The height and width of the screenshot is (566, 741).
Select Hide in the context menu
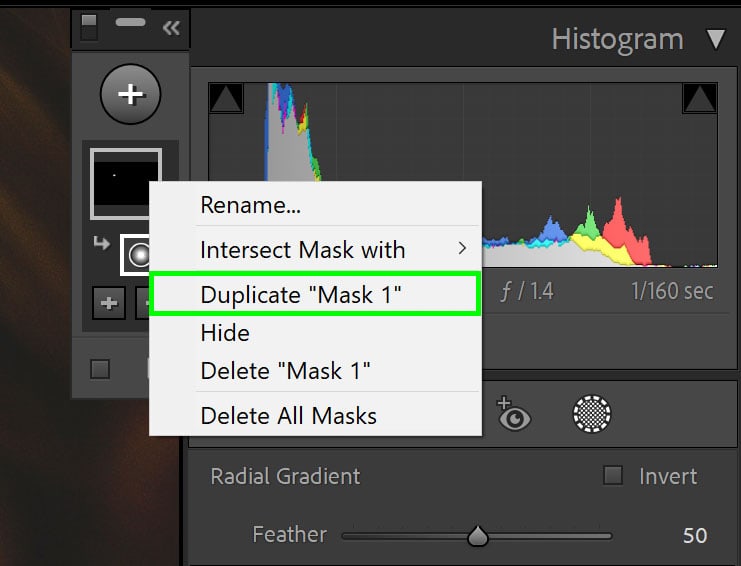(315, 333)
